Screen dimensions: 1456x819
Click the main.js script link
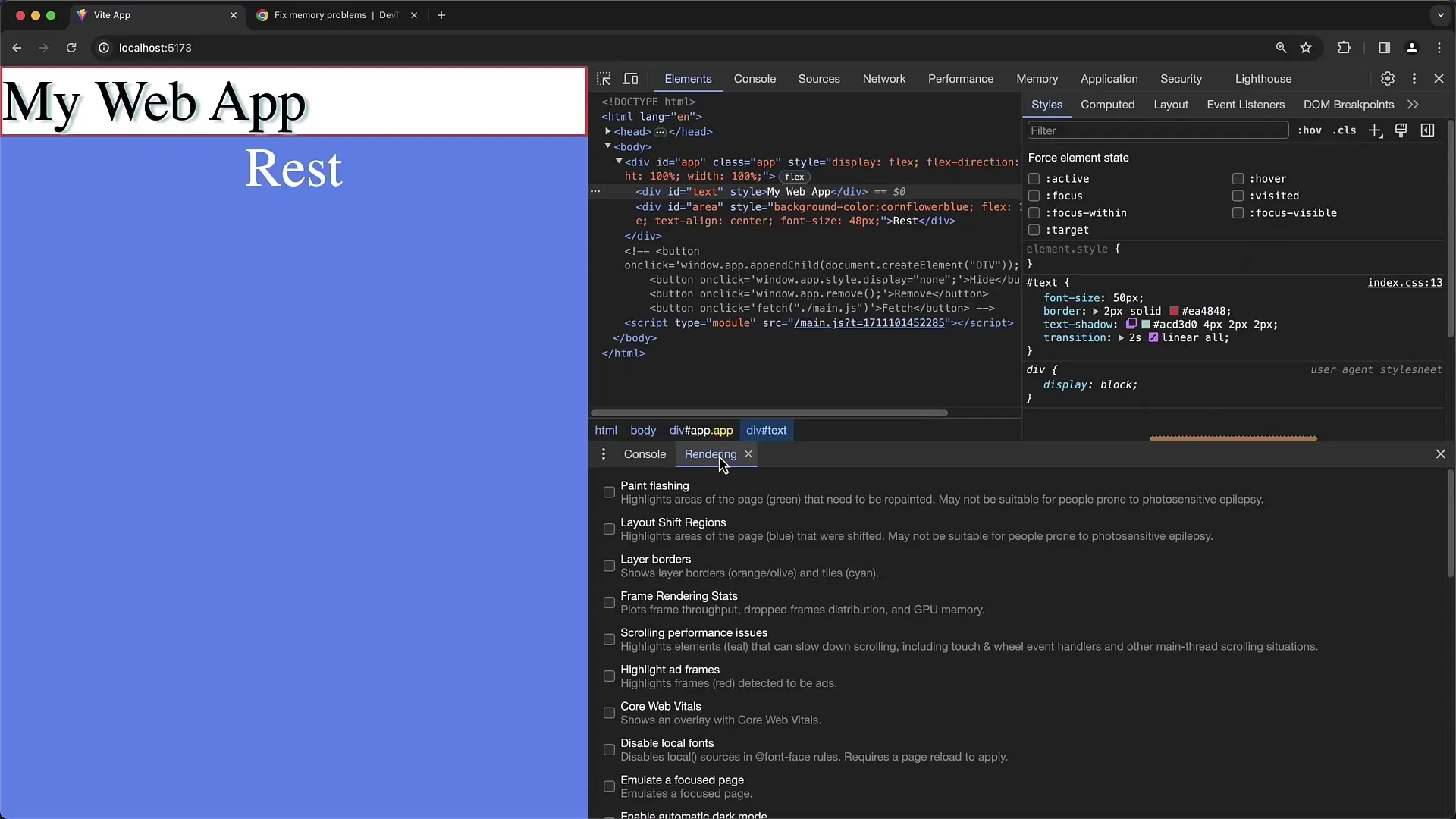point(877,323)
